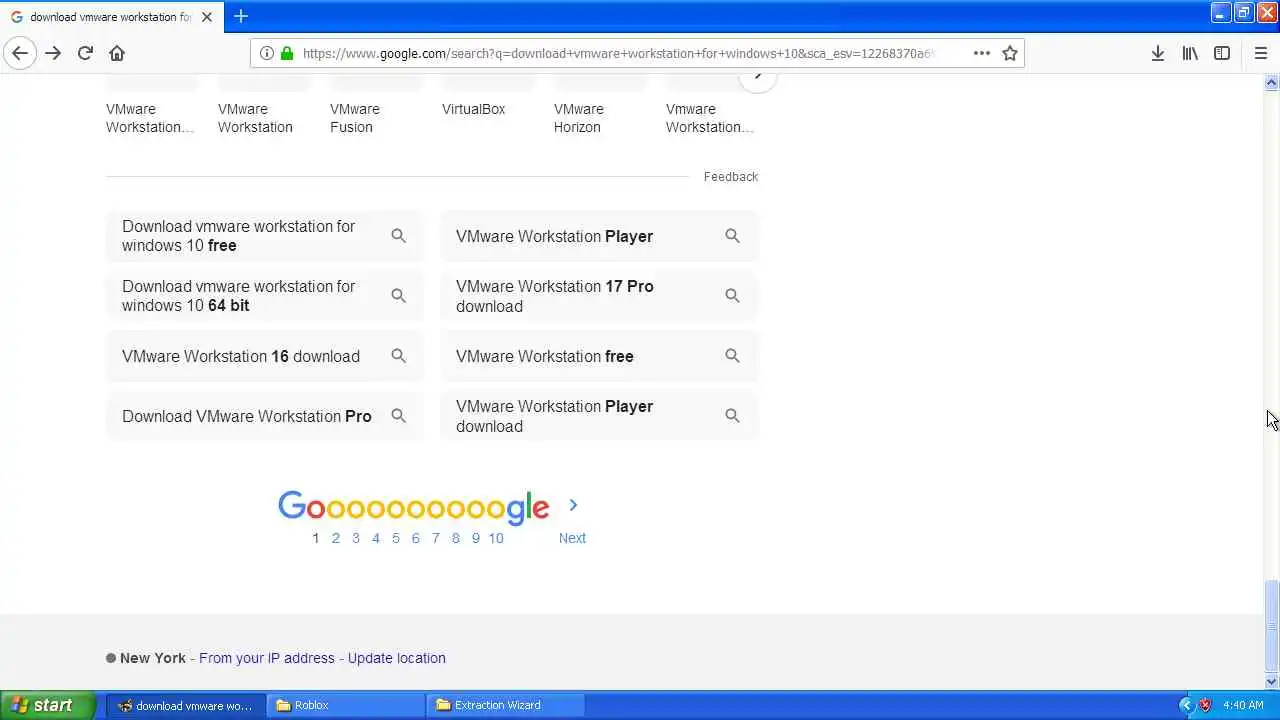The height and width of the screenshot is (720, 1280).
Task: Show next related searches carousel arrow
Action: point(758,77)
